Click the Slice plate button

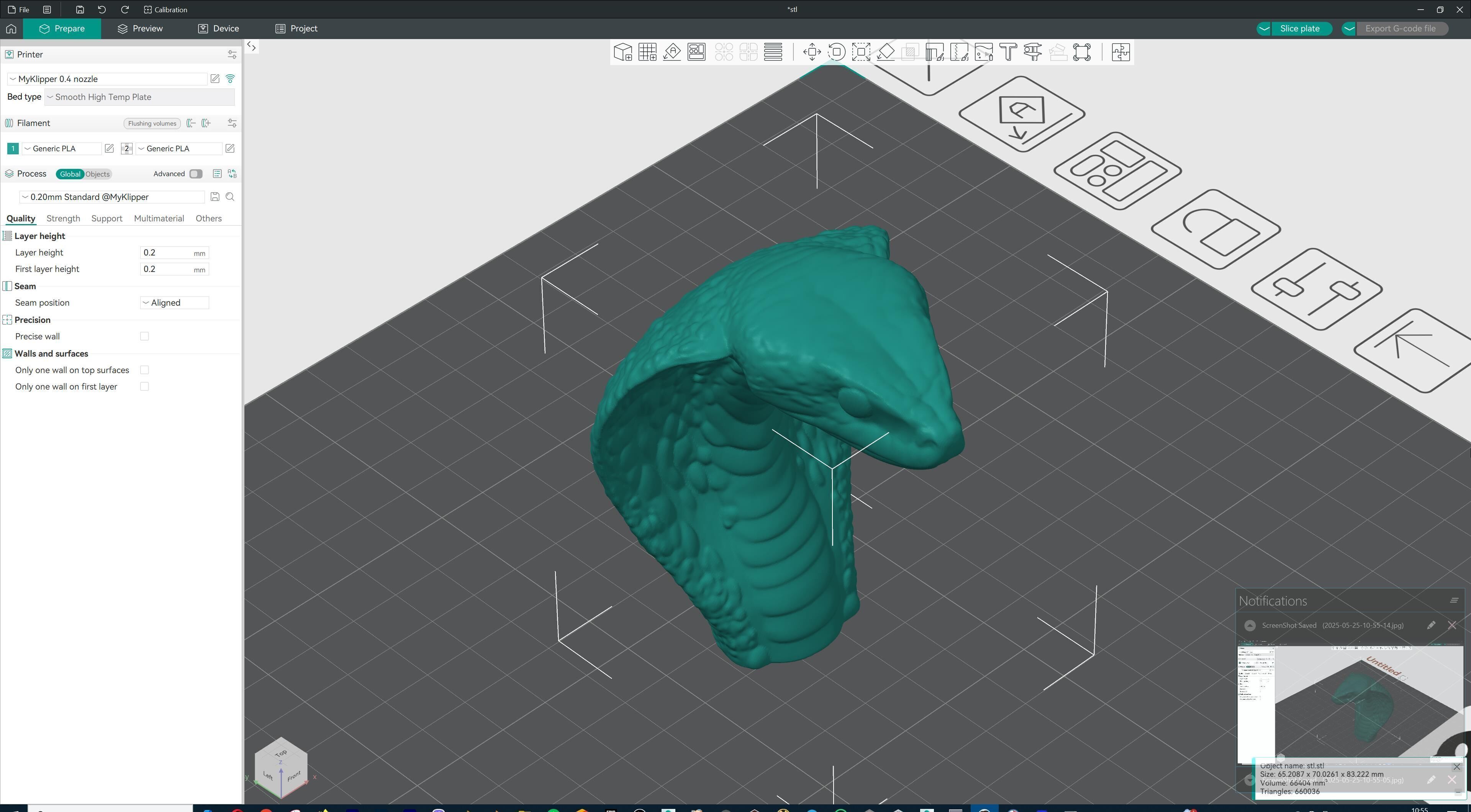pos(1300,29)
